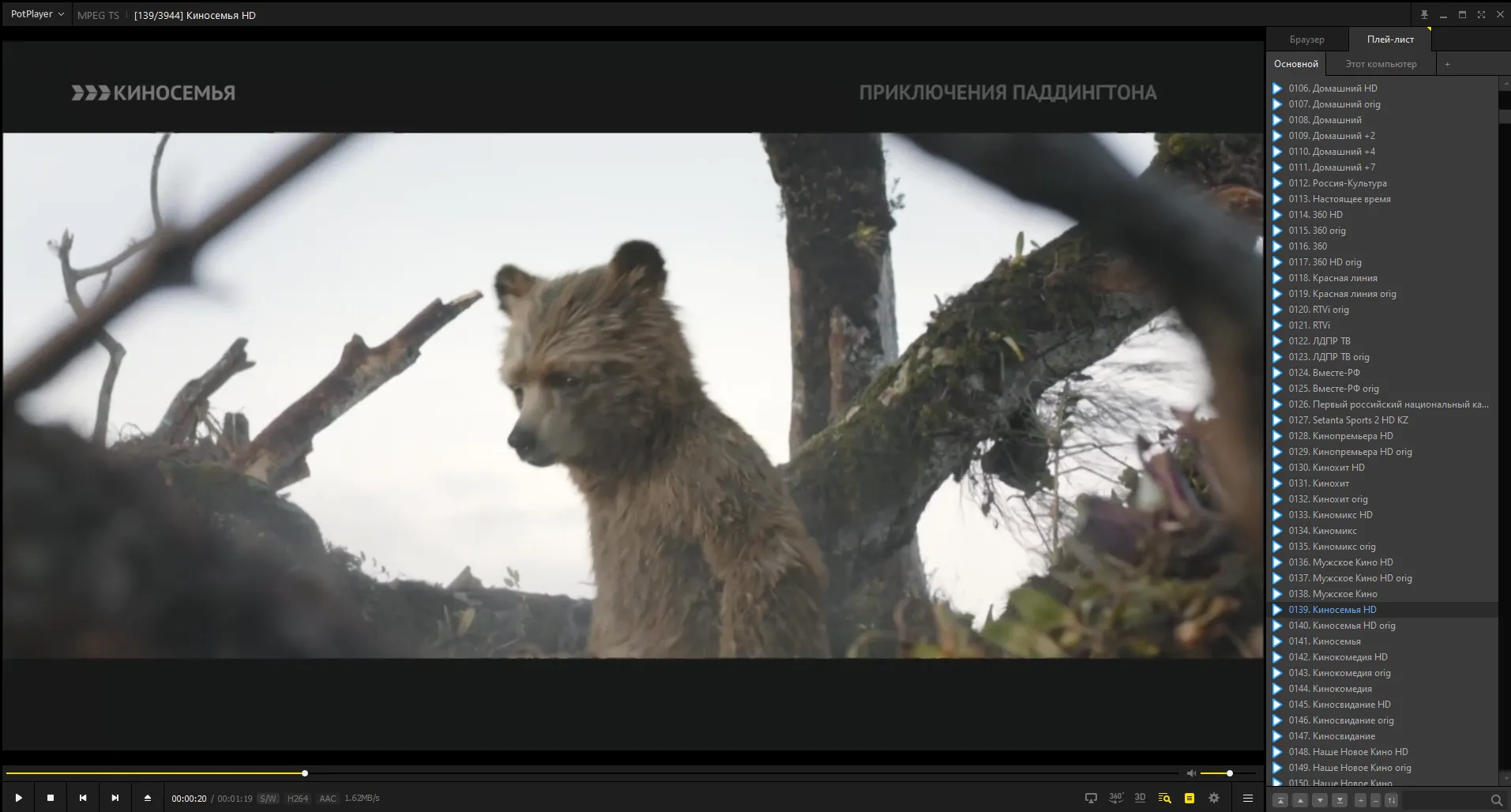This screenshot has width=1511, height=812.
Task: Open the PotPlayer dropdown menu
Action: point(37,14)
